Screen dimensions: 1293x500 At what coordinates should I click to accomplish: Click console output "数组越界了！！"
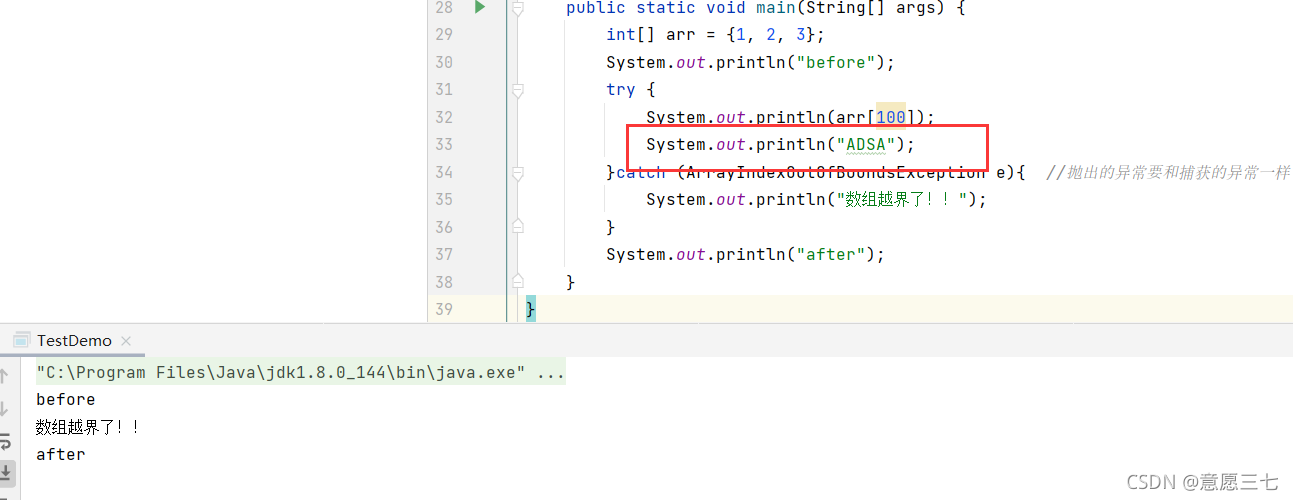[x=88, y=427]
